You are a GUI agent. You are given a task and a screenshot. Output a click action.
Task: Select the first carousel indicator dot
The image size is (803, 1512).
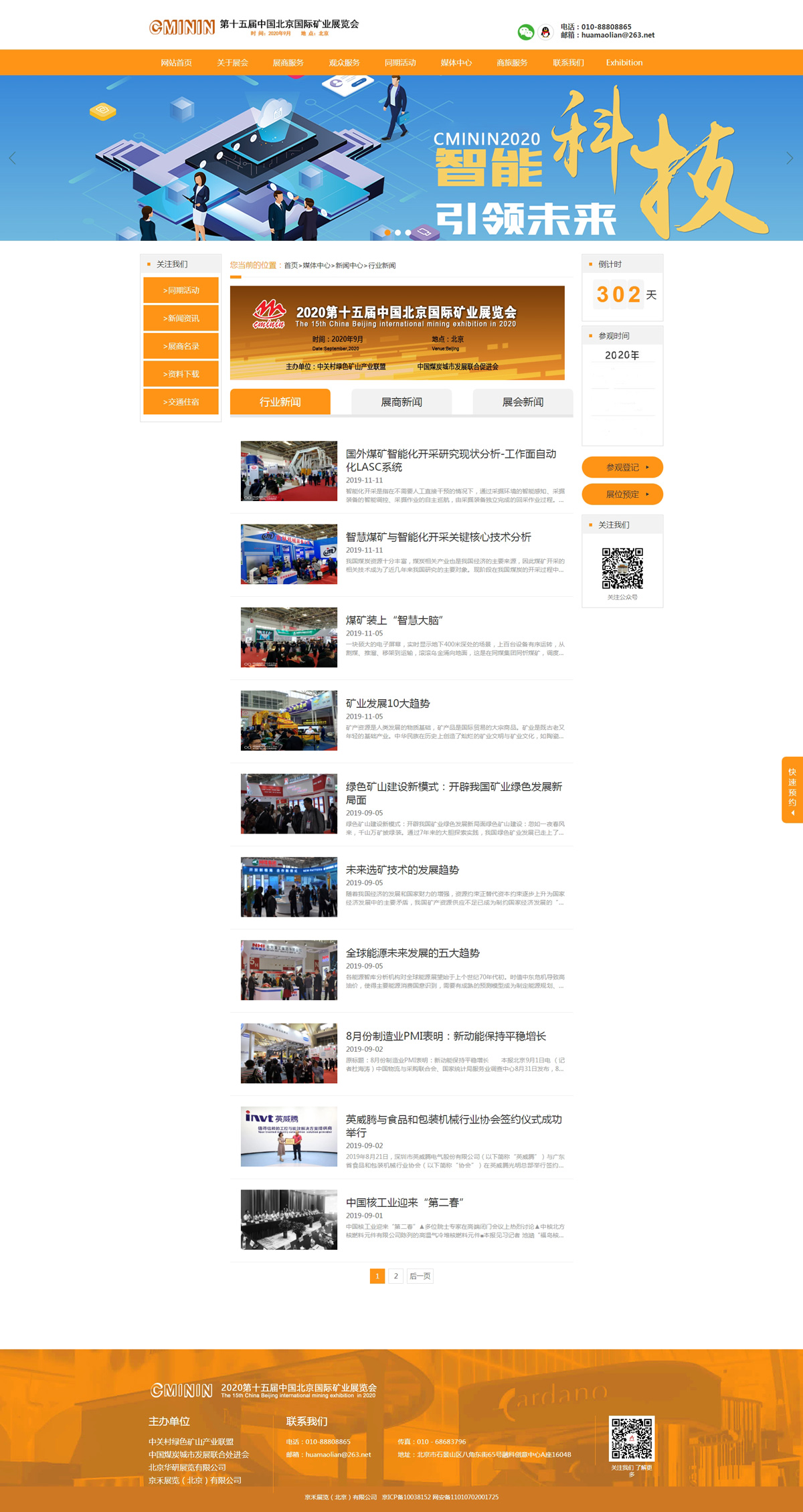pyautogui.click(x=387, y=232)
